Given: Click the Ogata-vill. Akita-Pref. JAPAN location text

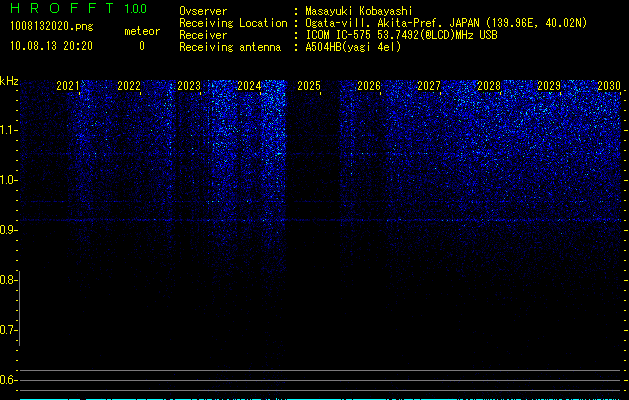Looking at the screenshot, I should tap(446, 23).
